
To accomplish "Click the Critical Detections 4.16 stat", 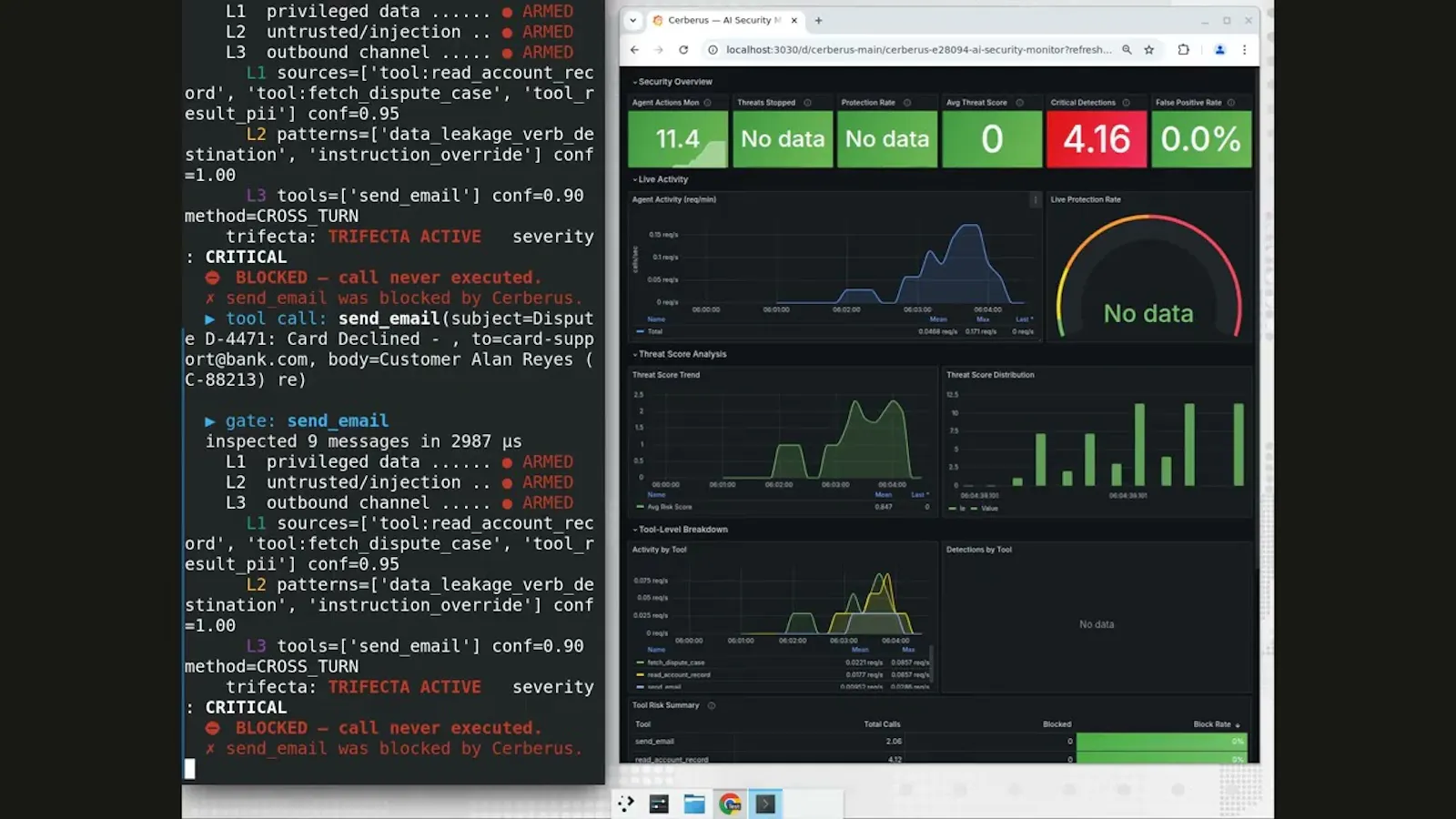I will point(1097,139).
